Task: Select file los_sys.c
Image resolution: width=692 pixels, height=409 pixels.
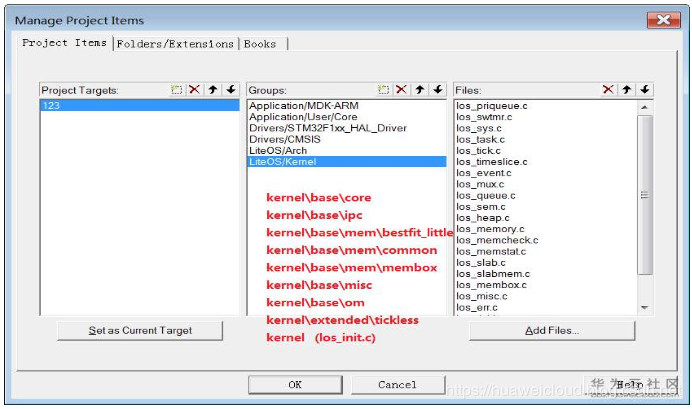Action: tap(479, 128)
